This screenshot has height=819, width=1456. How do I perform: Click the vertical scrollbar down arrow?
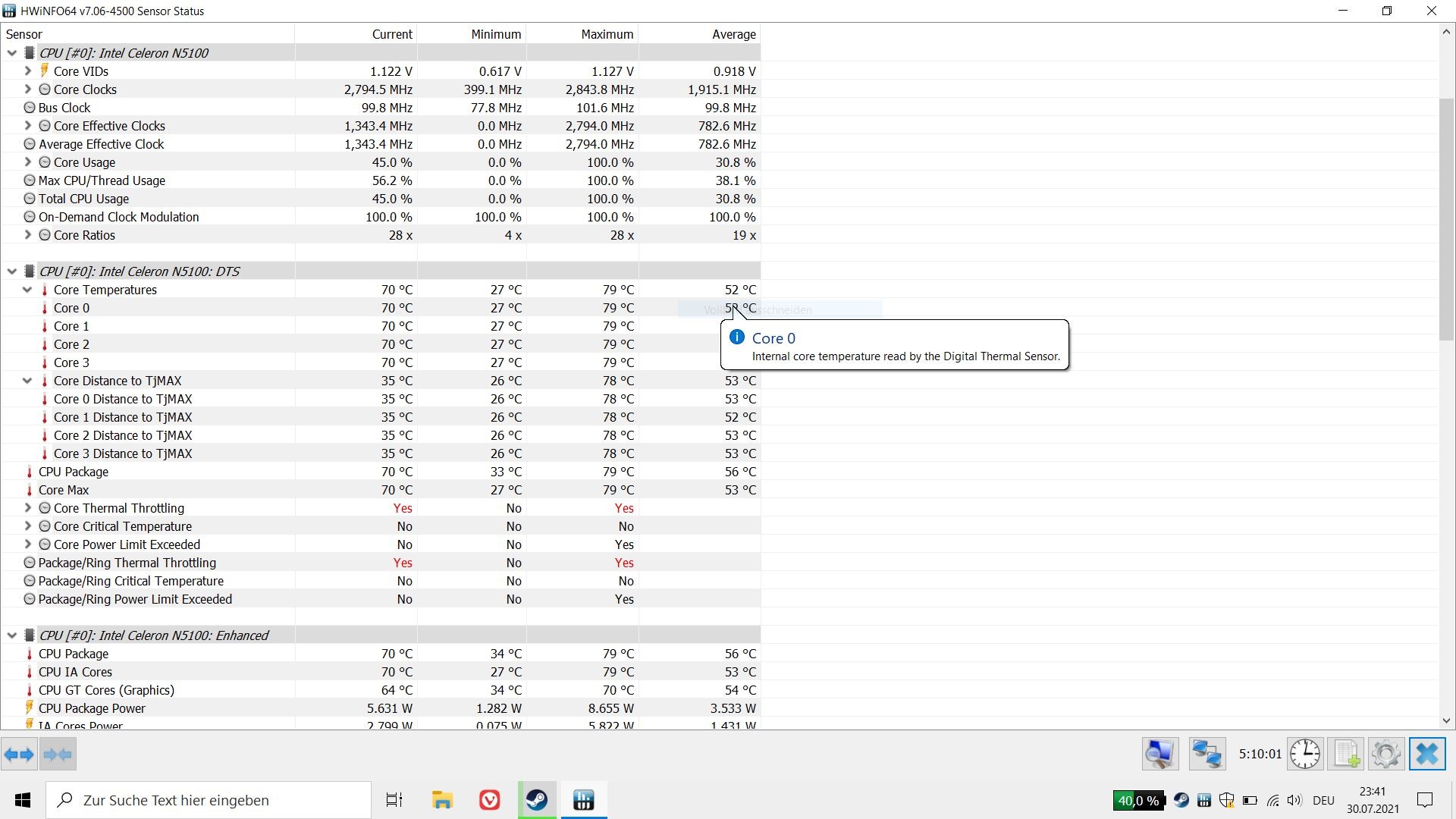tap(1446, 721)
